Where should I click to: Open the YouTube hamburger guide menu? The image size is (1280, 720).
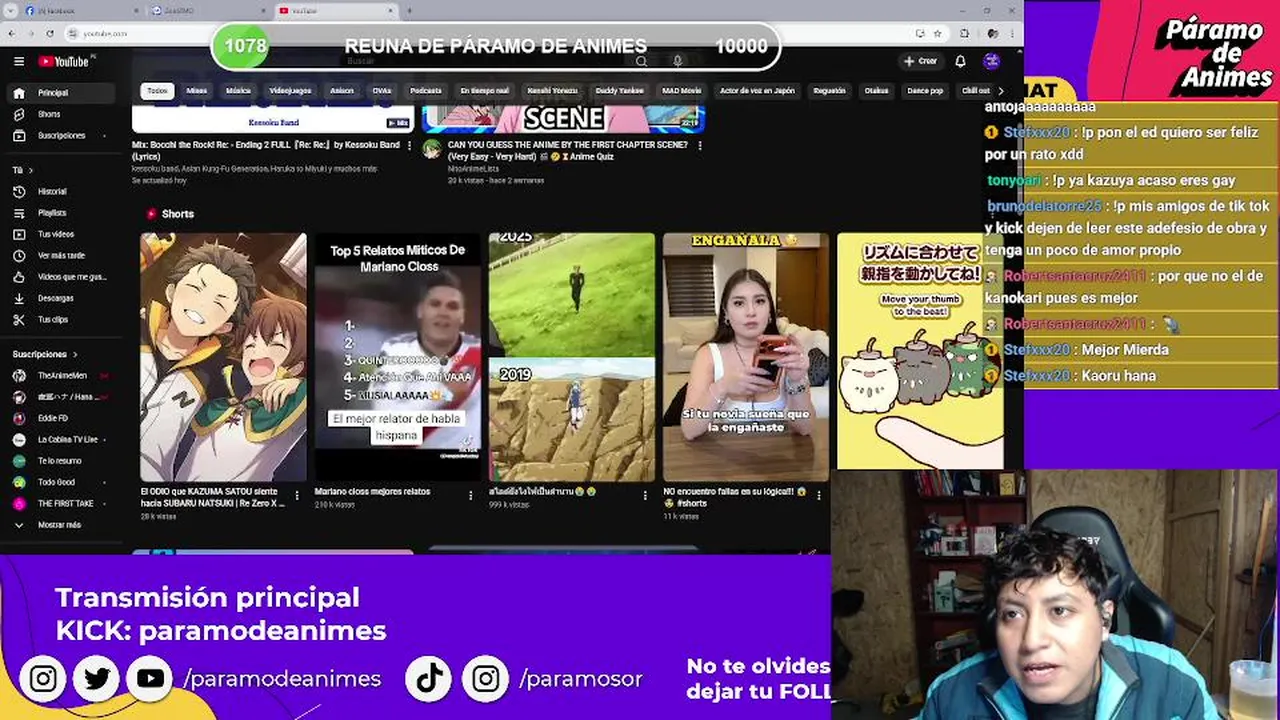coord(19,62)
